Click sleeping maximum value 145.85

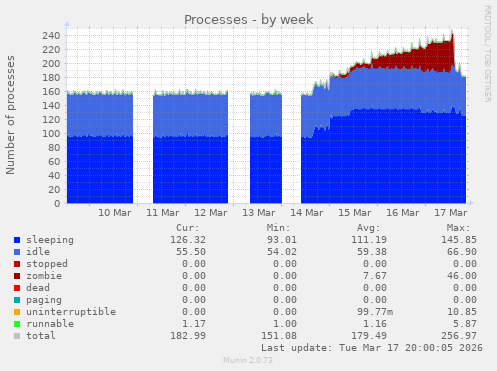coord(459,240)
